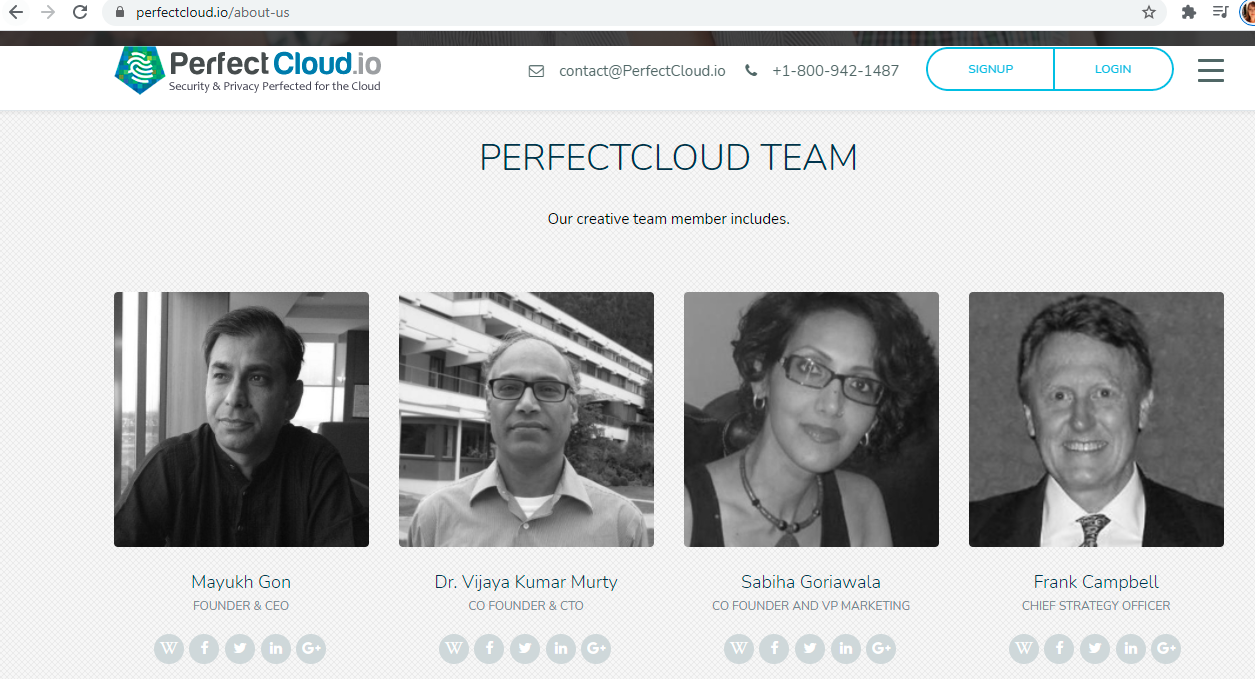Open the hamburger navigation menu
This screenshot has width=1255, height=679.
(x=1211, y=70)
